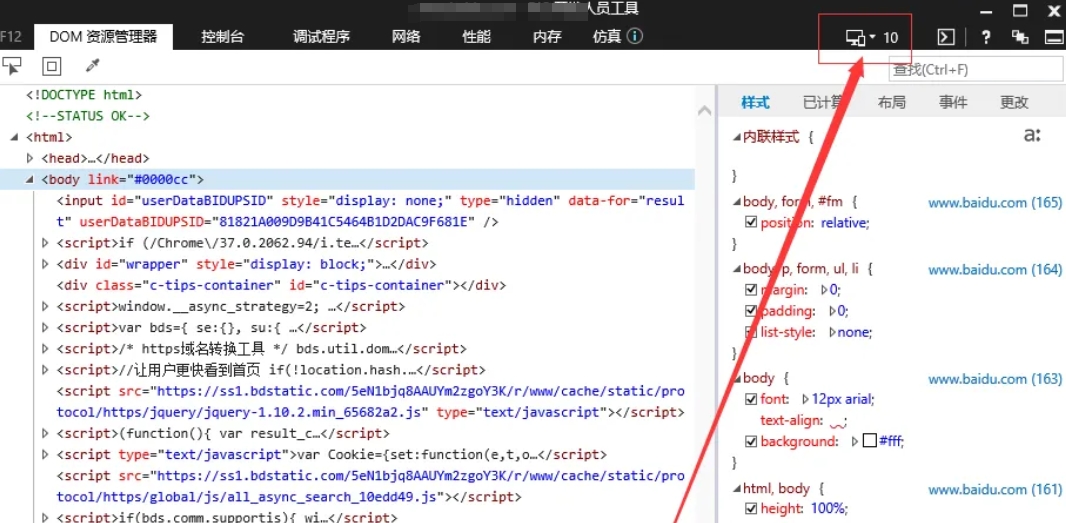Open the www.baidu.com (164) source link
Image resolution: width=1066 pixels, height=523 pixels.
click(995, 269)
